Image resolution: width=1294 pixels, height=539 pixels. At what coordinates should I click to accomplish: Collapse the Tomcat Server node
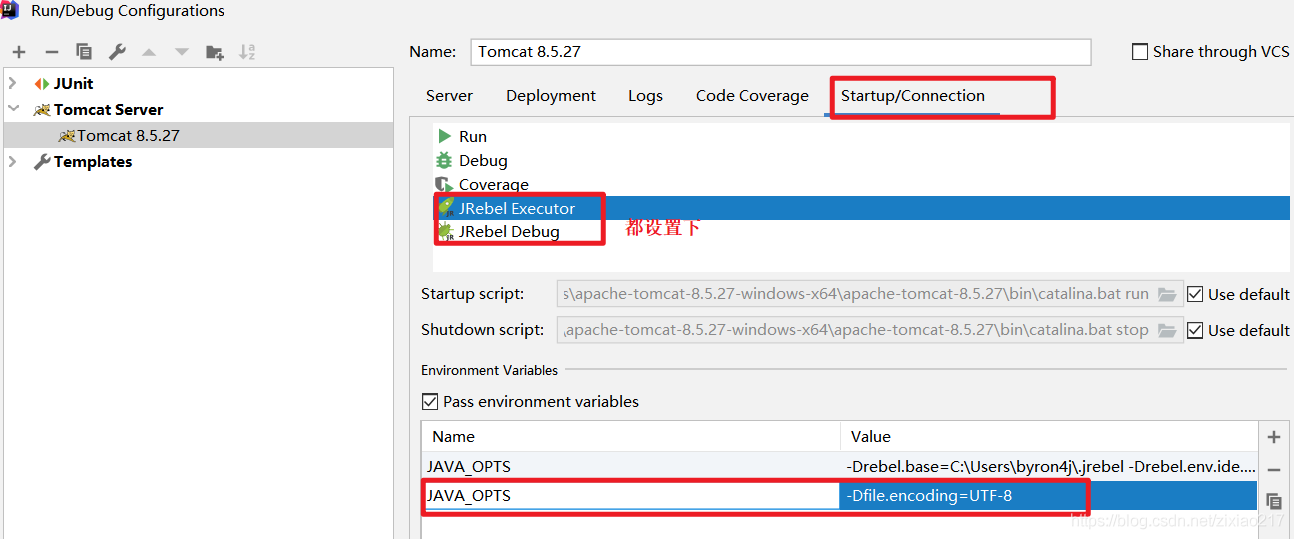click(13, 109)
